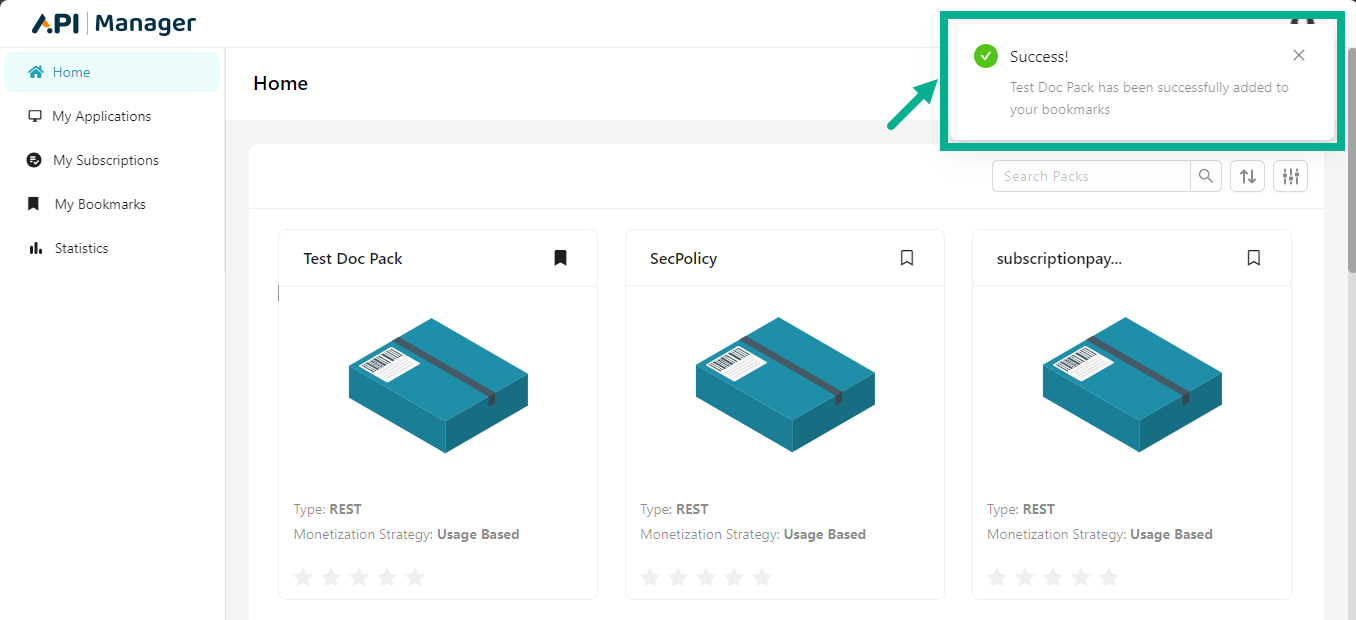Click the API Manager logo

pyautogui.click(x=114, y=24)
